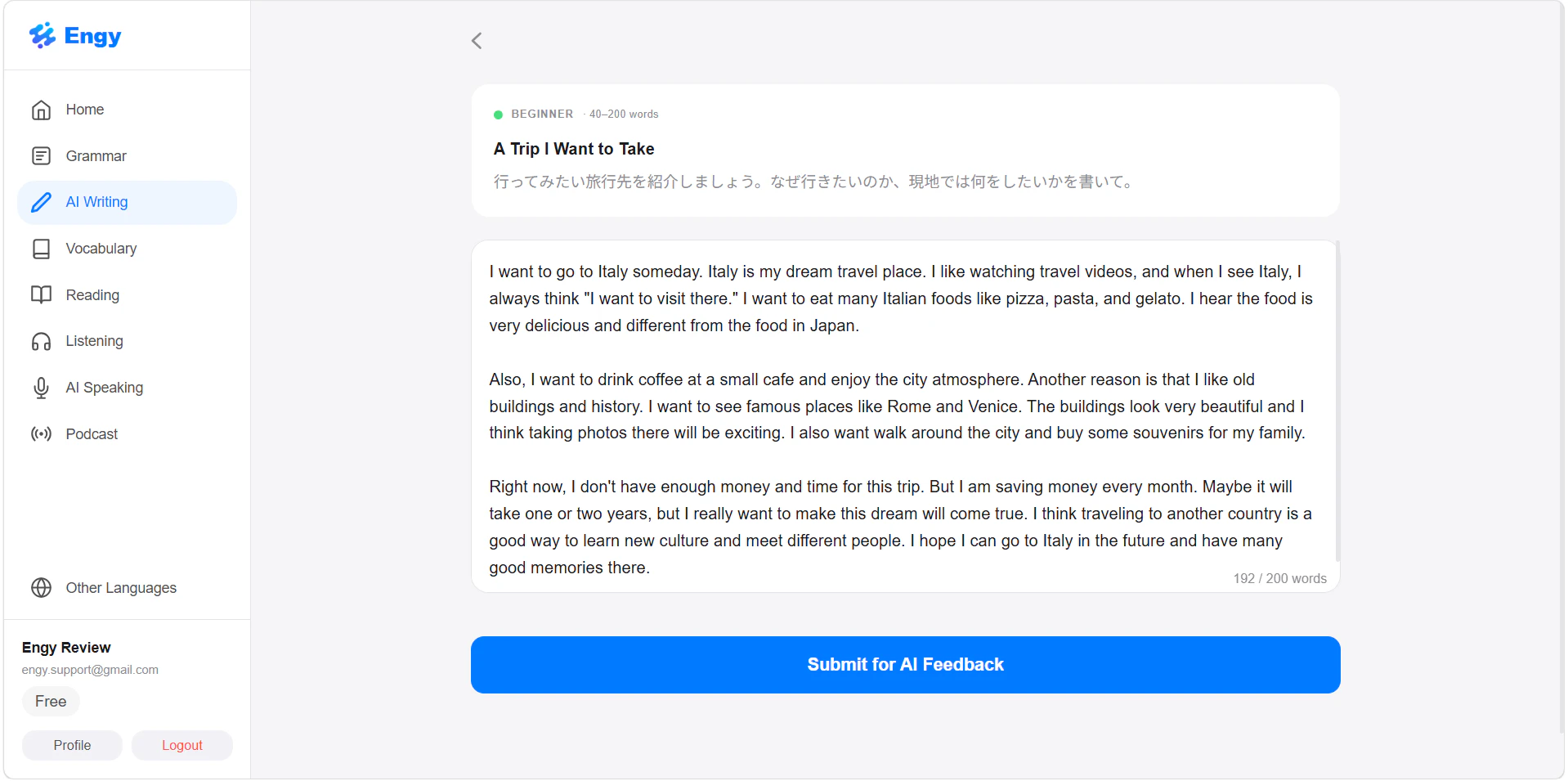Go back using the left chevron

(x=477, y=41)
